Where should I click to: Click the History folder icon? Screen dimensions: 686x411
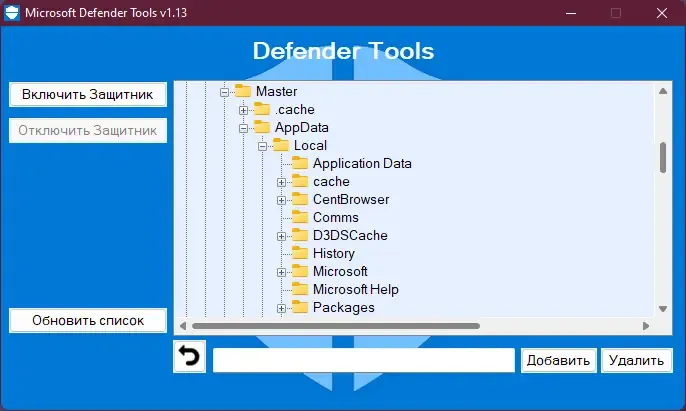[x=300, y=253]
